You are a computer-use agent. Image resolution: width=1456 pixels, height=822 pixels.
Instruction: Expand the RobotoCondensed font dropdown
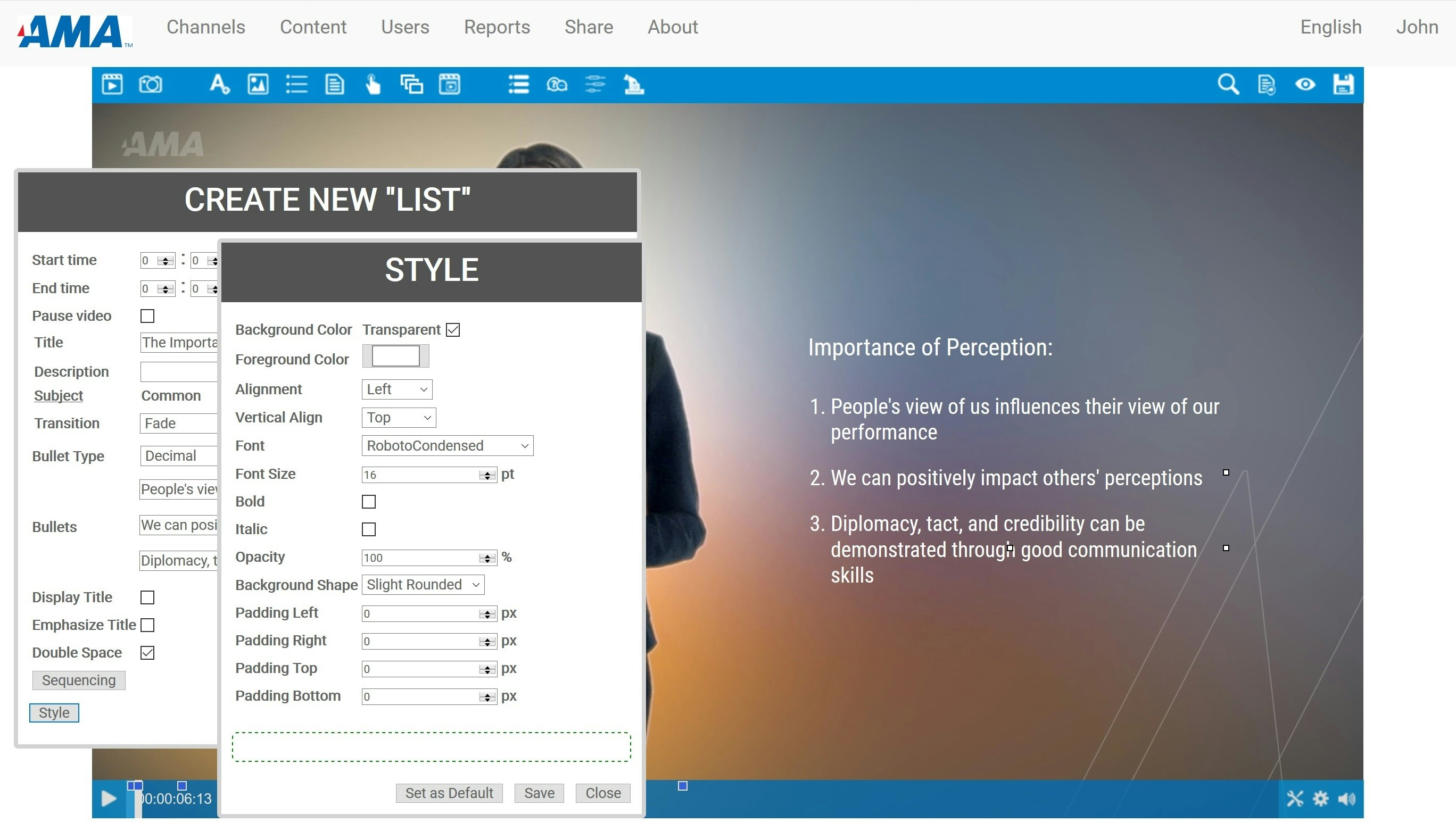tap(447, 446)
